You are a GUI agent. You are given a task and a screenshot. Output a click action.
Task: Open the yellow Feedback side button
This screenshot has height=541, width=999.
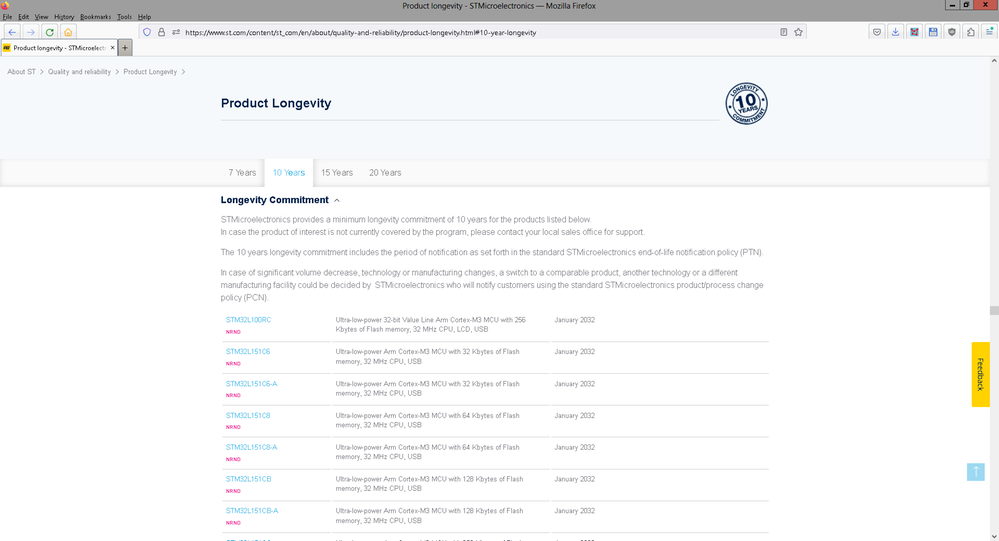980,374
